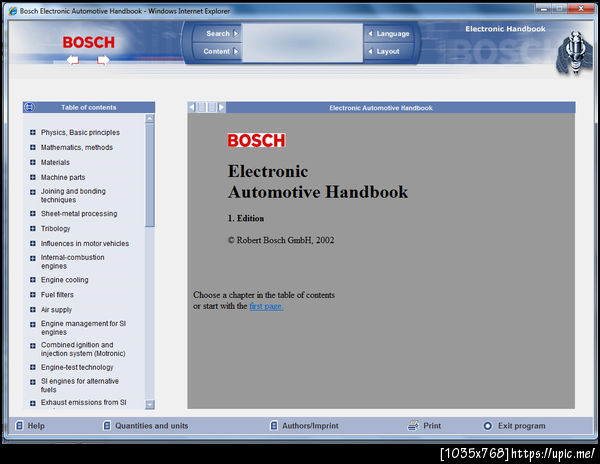Print the current page
The height and width of the screenshot is (464, 600).
click(x=425, y=425)
